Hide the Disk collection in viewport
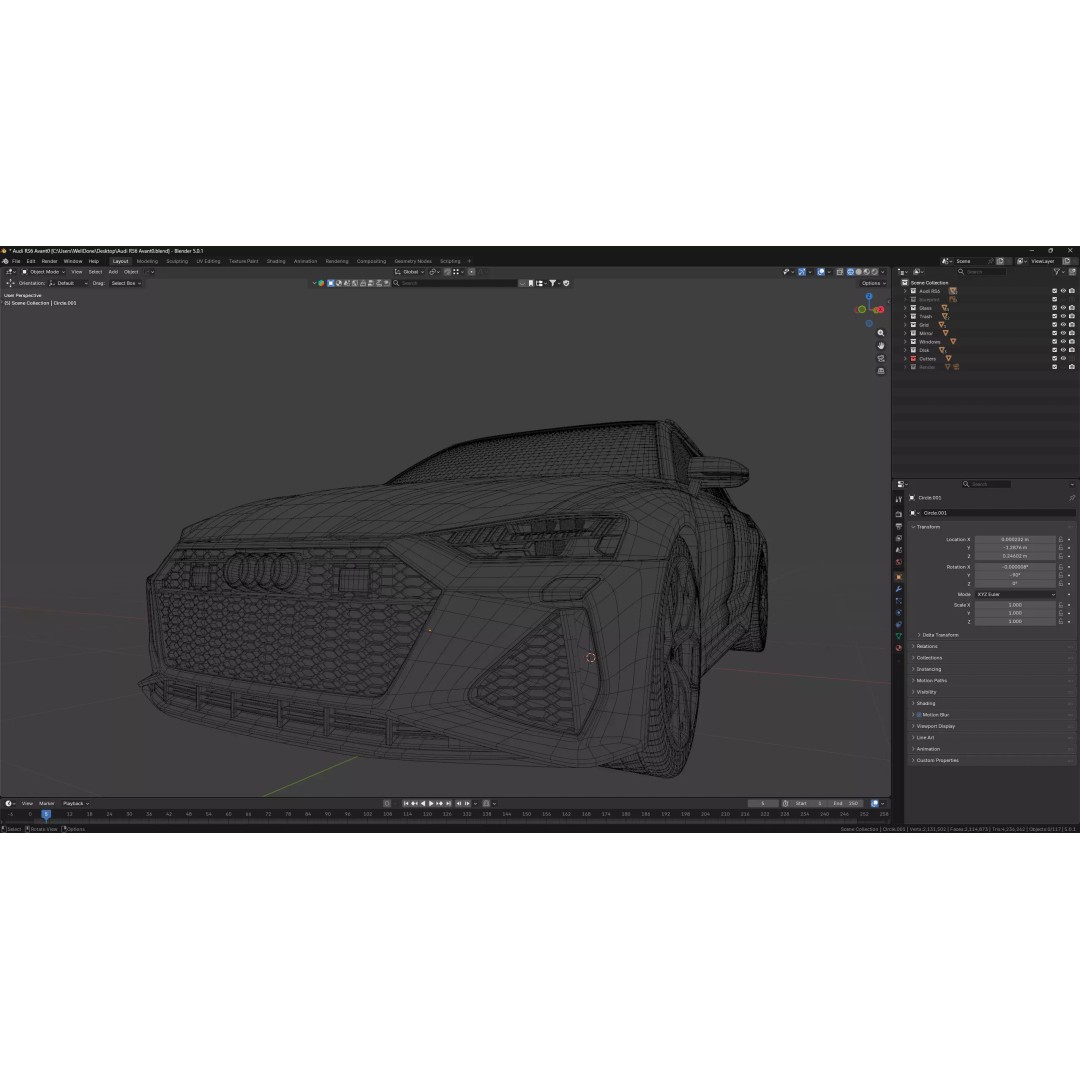Screen dimensions: 1080x1080 point(1063,350)
